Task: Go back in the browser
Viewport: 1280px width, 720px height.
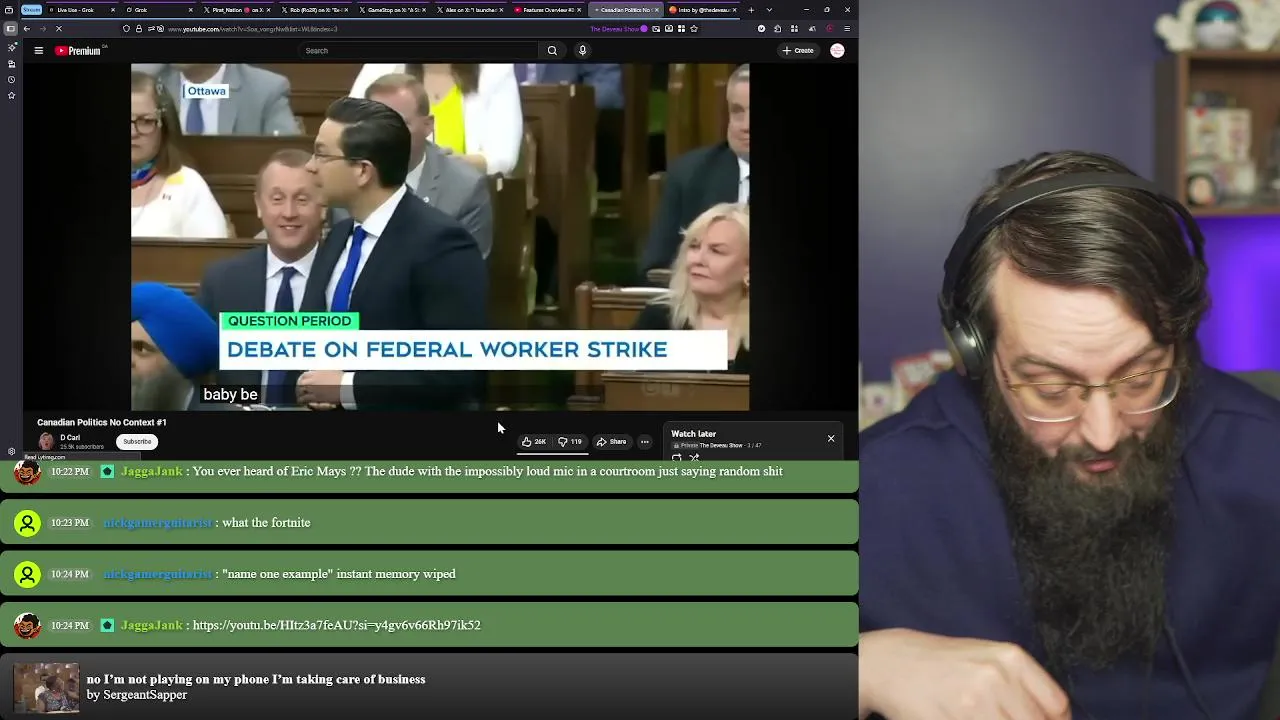Action: pyautogui.click(x=27, y=29)
